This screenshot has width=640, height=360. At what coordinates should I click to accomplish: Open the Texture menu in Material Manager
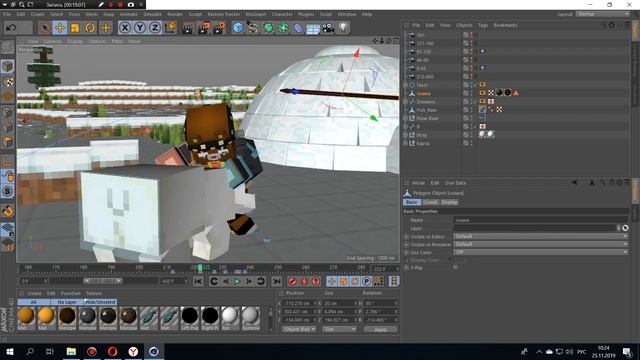(x=93, y=293)
